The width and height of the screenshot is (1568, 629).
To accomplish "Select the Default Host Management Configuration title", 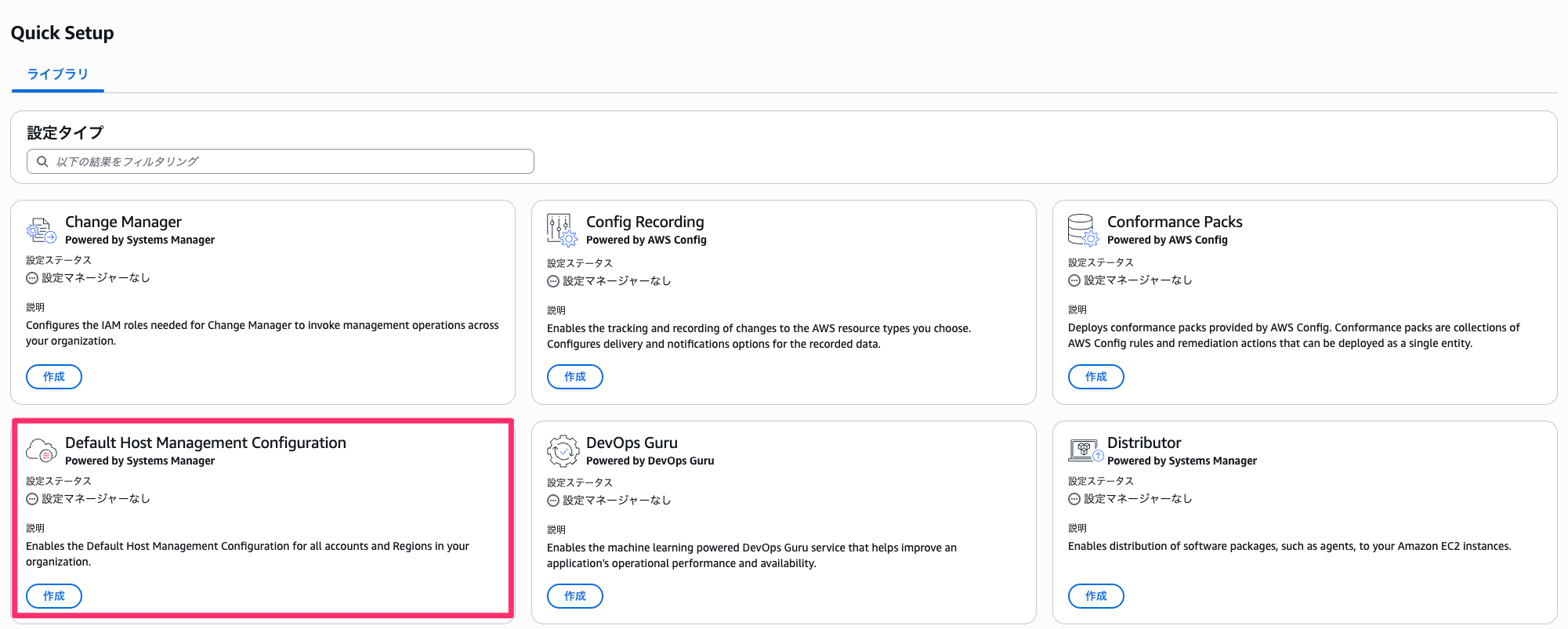I will 205,443.
